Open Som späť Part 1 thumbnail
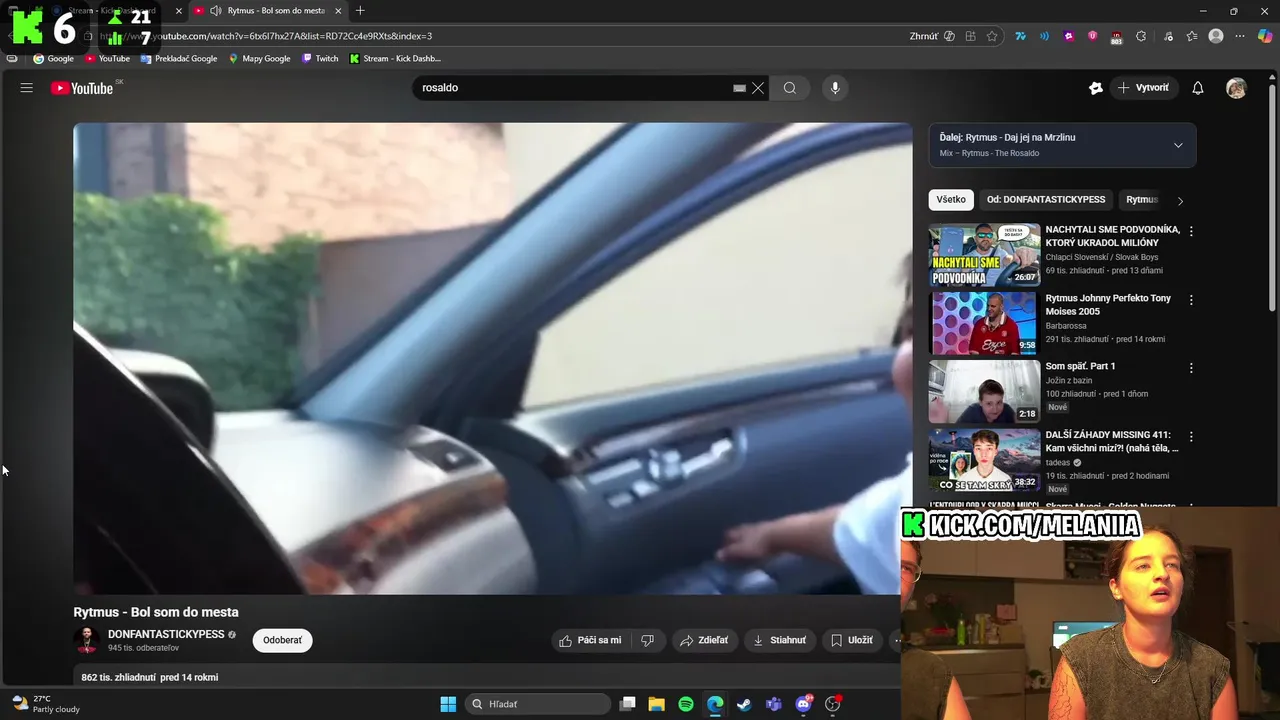 point(984,392)
